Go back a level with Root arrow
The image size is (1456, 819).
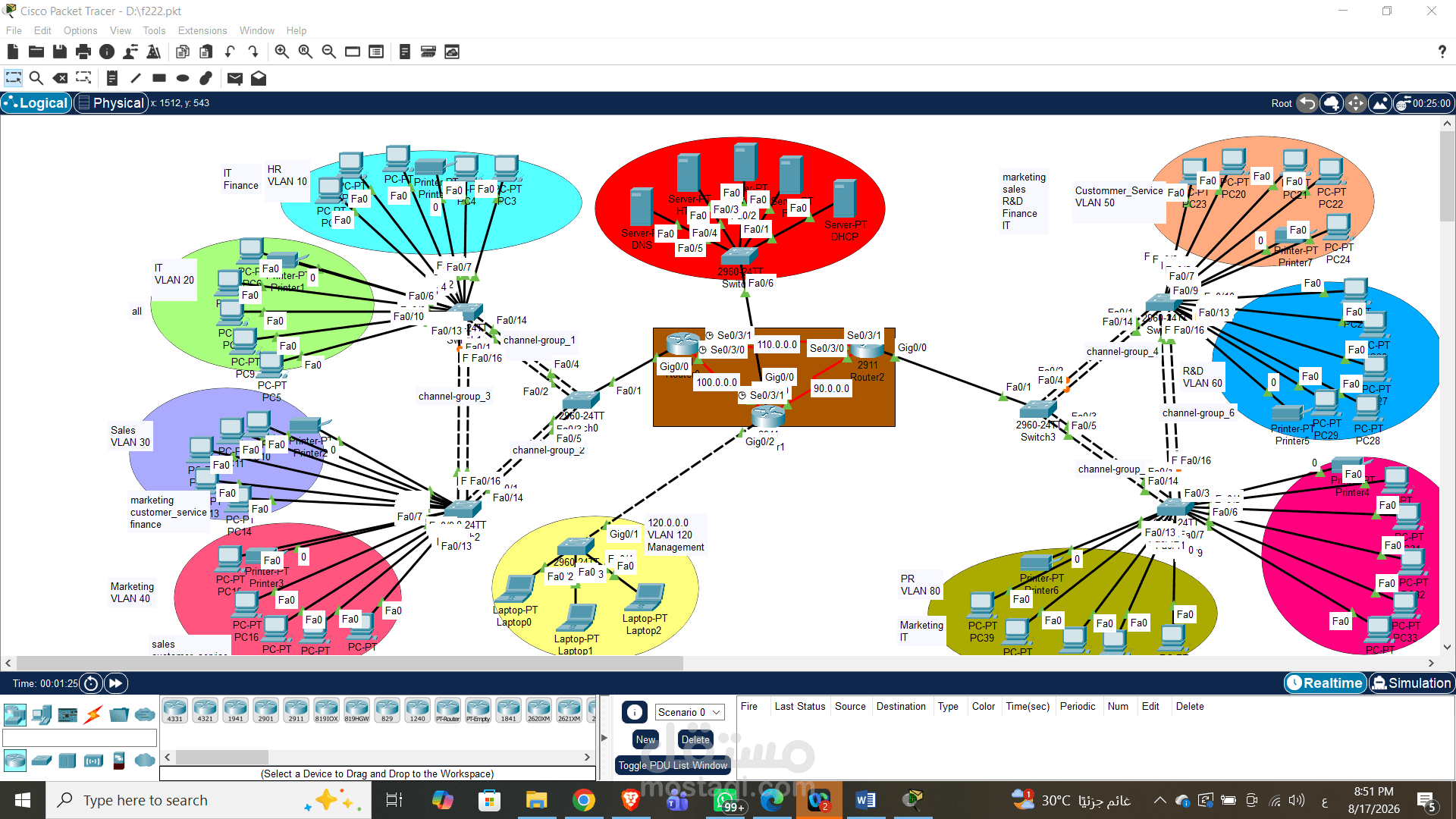point(1307,103)
